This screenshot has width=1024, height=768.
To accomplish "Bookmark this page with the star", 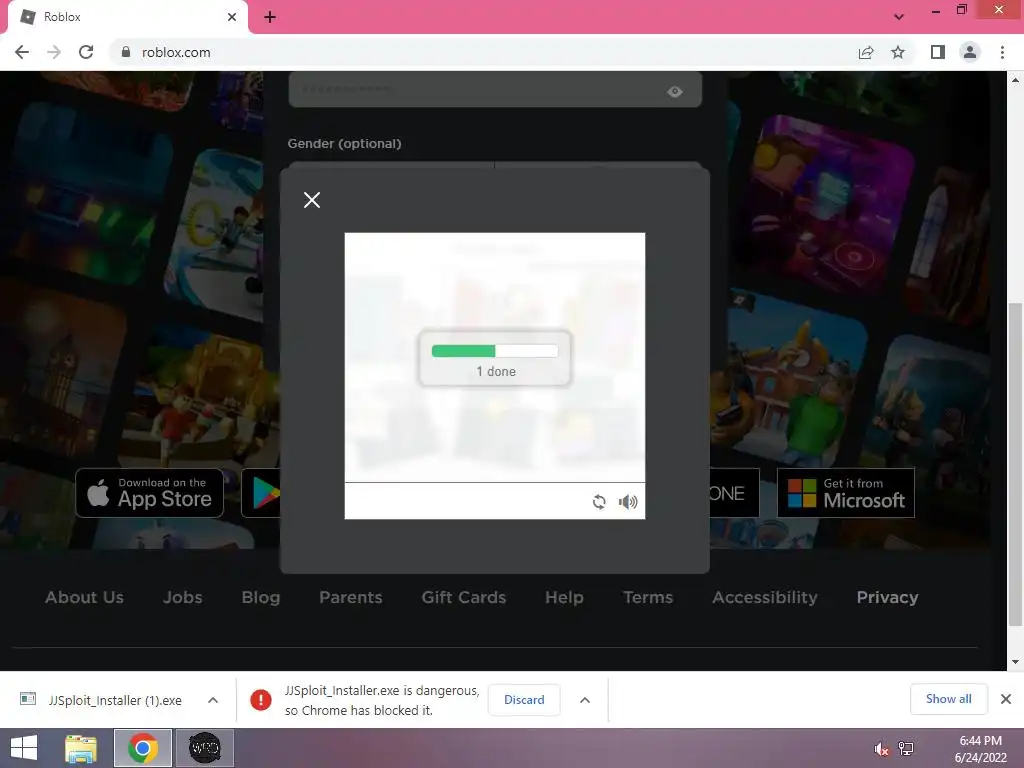I will pos(898,52).
